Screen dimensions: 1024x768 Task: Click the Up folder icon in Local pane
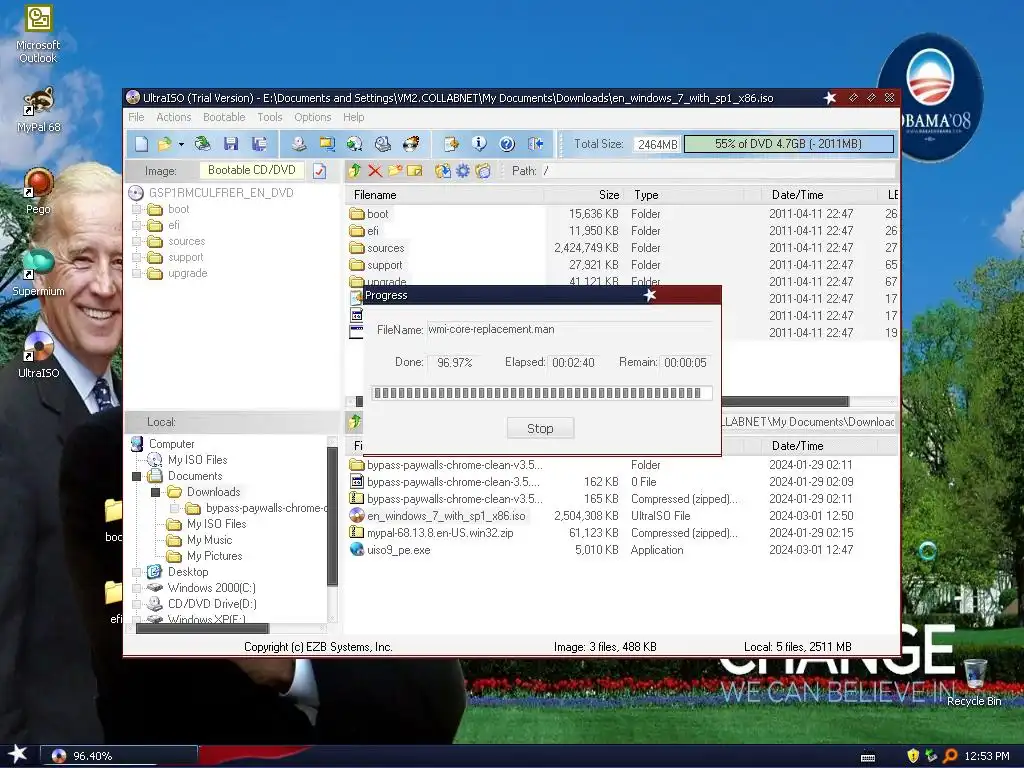point(355,422)
